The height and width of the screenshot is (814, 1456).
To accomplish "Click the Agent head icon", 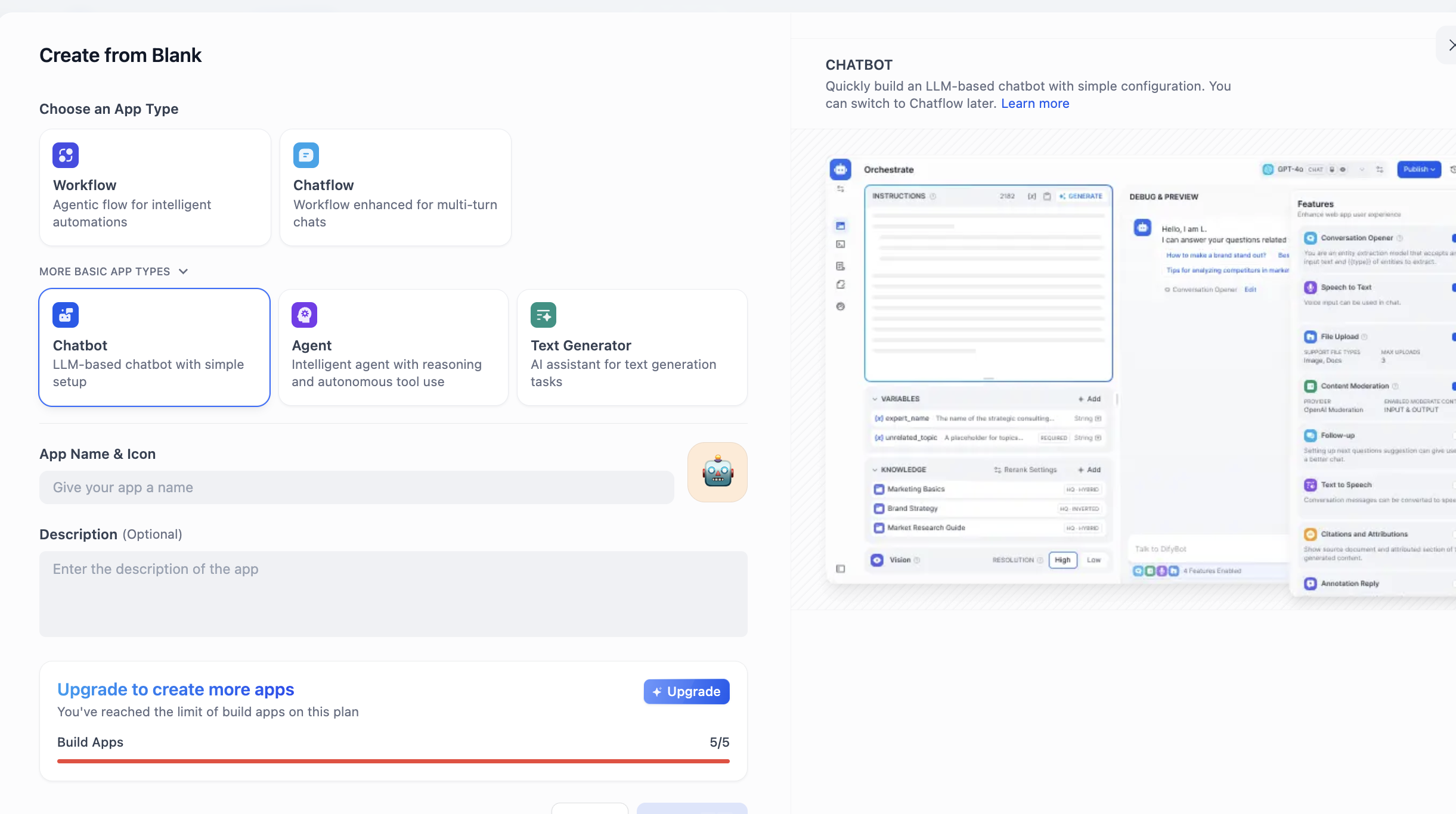I will [304, 315].
